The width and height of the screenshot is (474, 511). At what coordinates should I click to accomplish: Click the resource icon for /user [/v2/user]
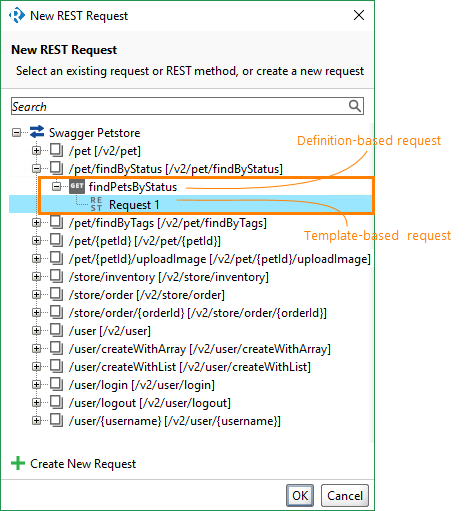[x=56, y=330]
